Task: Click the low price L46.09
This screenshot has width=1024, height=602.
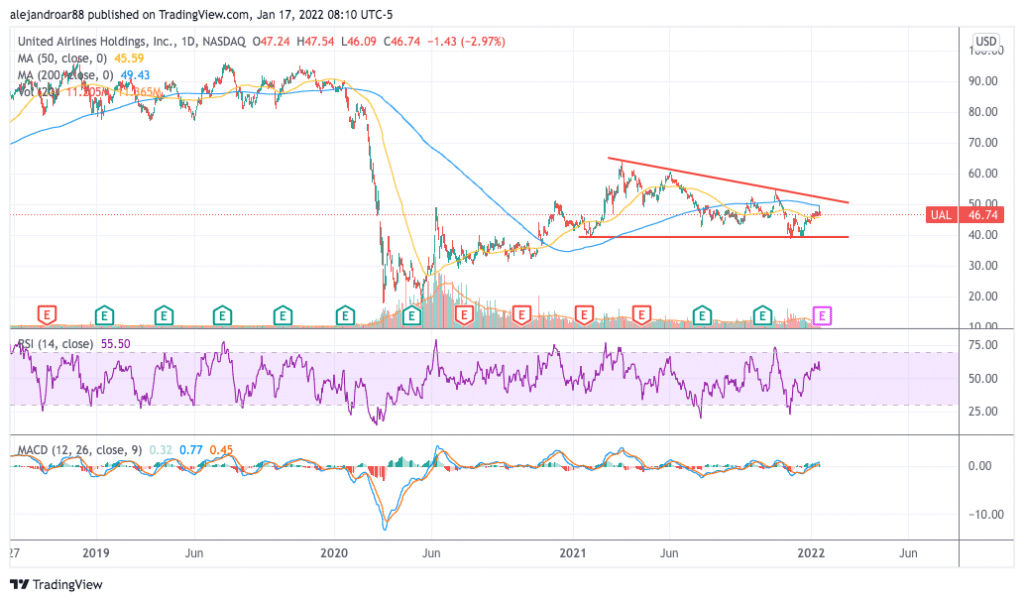Action: 359,41
